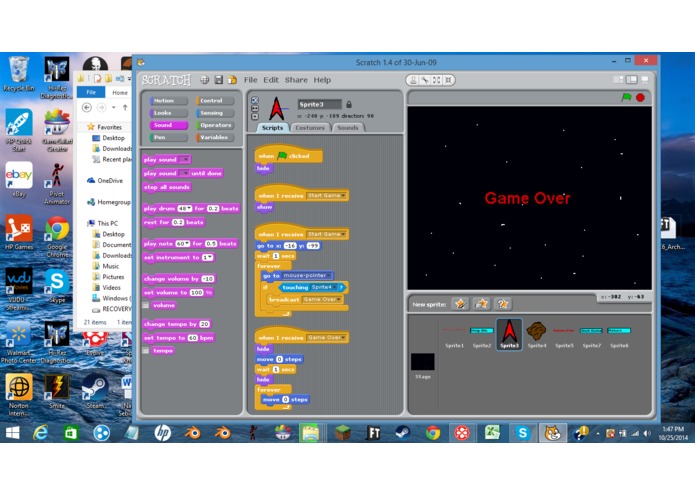Click the globe language icon in Scratch

204,80
